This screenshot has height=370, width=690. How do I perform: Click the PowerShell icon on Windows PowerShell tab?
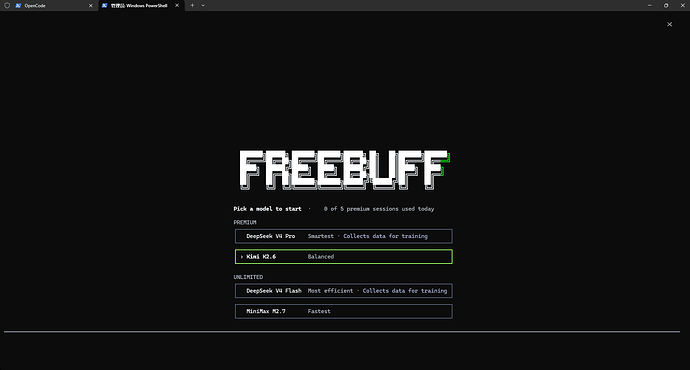[104, 6]
